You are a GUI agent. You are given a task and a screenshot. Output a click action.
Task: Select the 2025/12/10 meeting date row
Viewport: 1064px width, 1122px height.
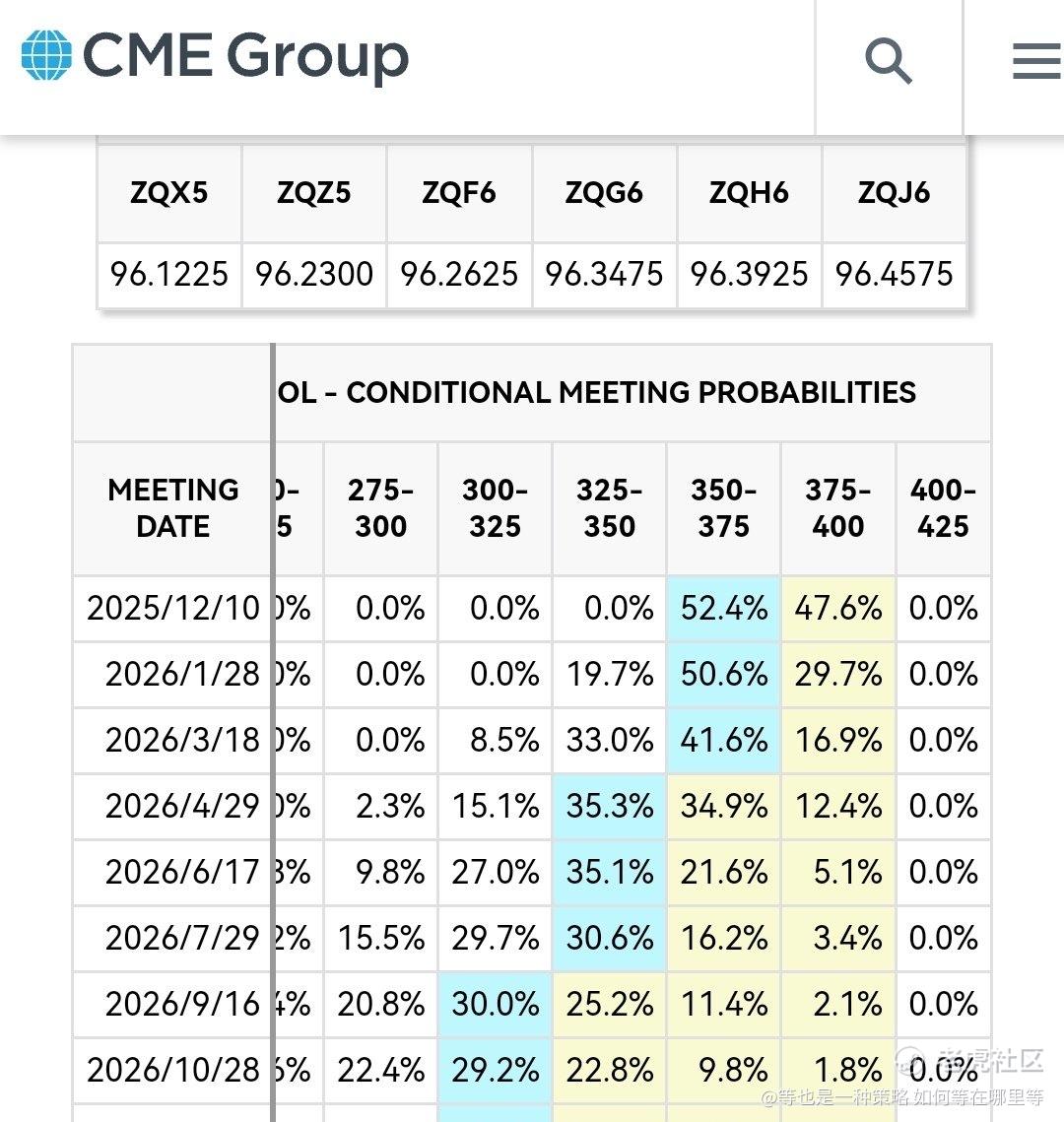173,609
